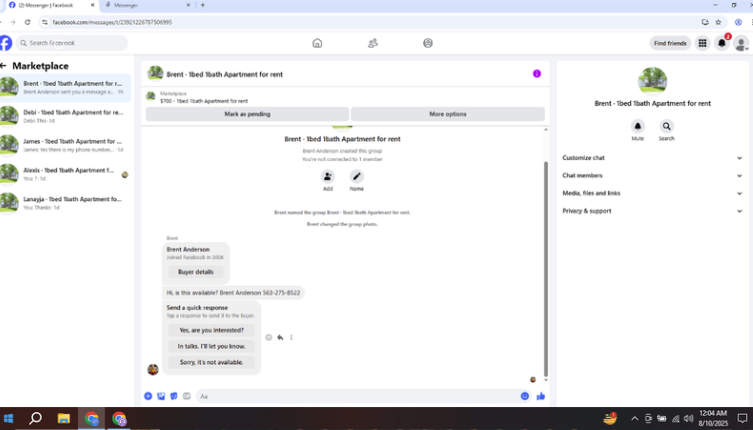Open conversation info purple icon
753x430 pixels.
536,74
